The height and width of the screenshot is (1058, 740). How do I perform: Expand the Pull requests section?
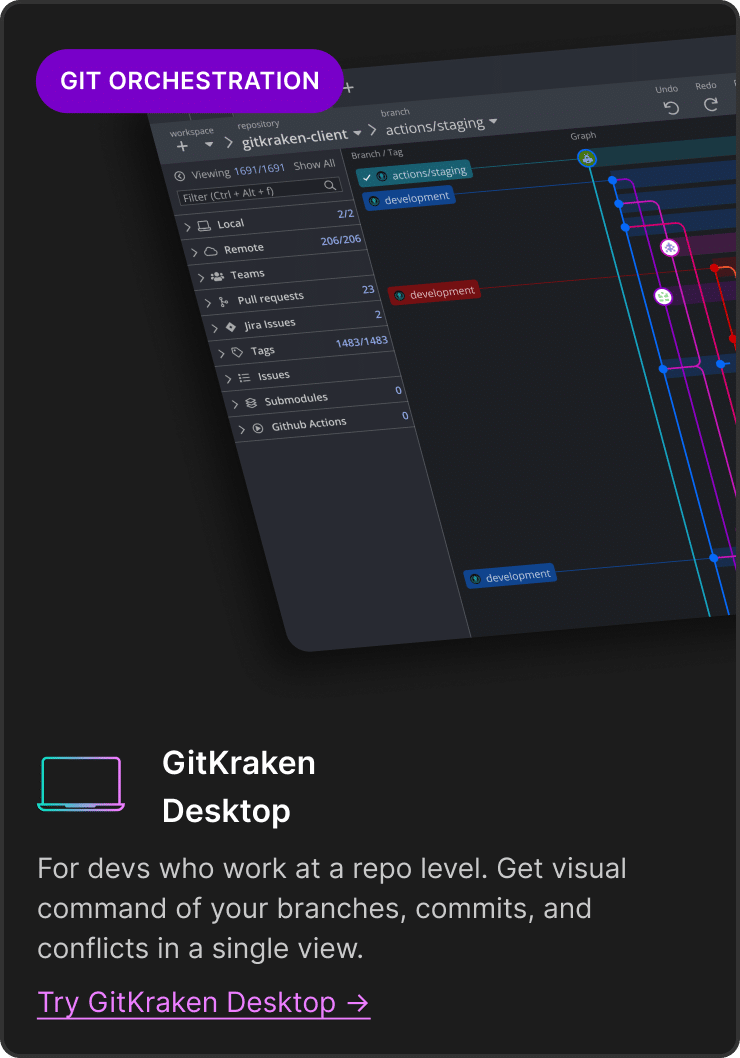point(208,303)
